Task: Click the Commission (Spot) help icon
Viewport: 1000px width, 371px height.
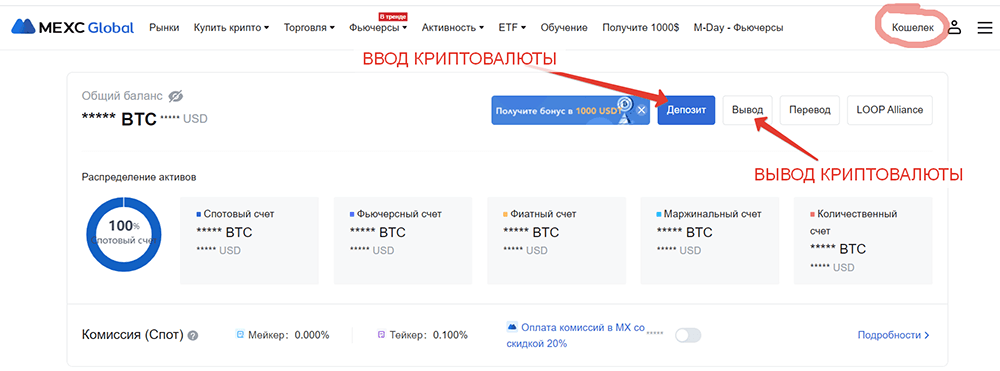Action: pos(193,335)
